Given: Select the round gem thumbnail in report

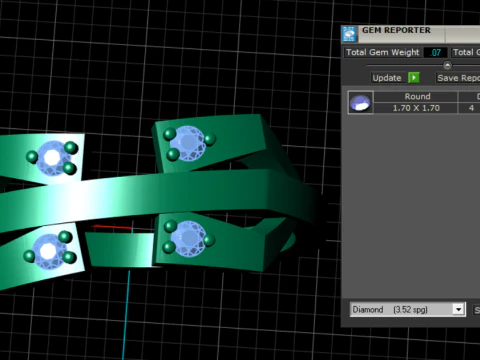Looking at the screenshot, I should tap(360, 102).
